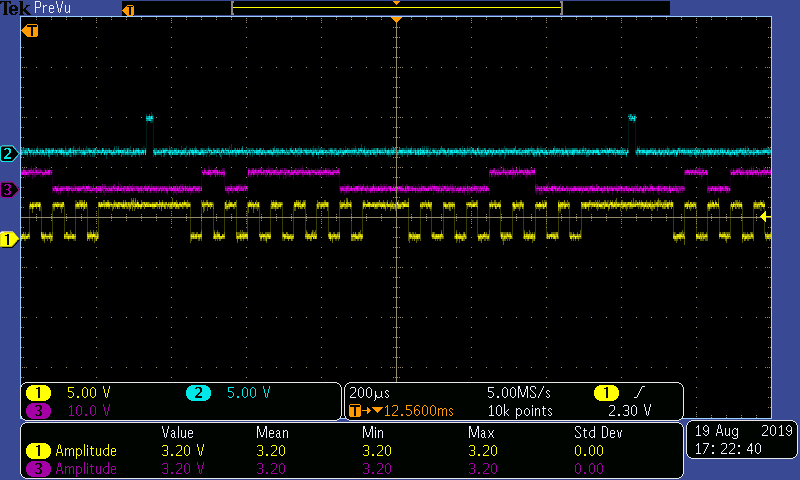The width and height of the screenshot is (800, 480).
Task: Click the trigger source 1 badge near rising edge
Action: (606, 393)
